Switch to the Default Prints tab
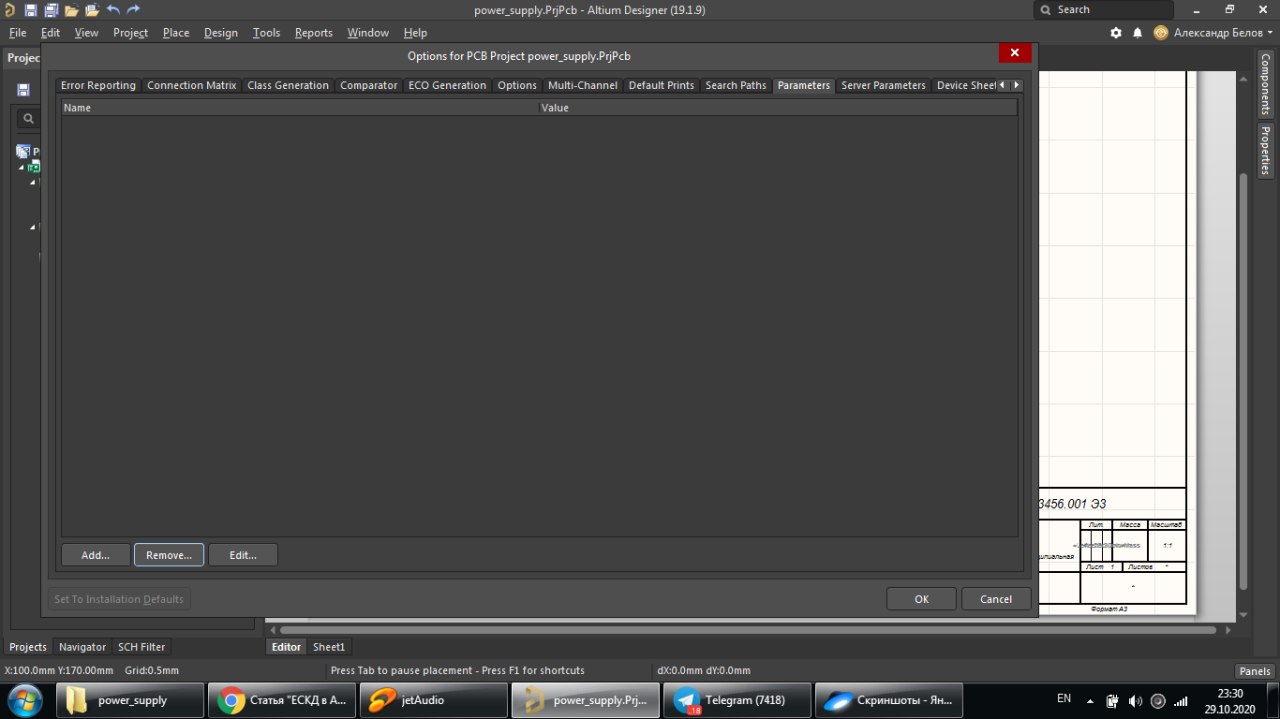 pyautogui.click(x=661, y=85)
